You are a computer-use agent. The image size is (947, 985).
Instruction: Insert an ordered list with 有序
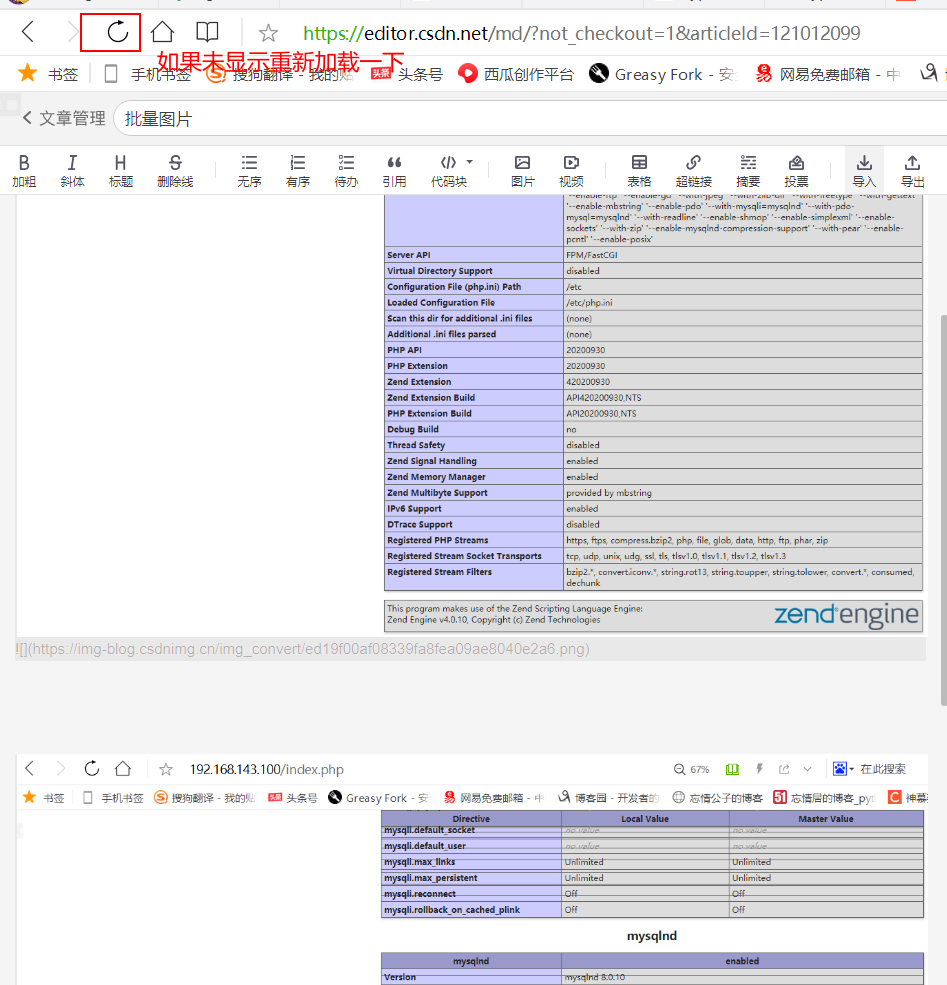(x=298, y=171)
